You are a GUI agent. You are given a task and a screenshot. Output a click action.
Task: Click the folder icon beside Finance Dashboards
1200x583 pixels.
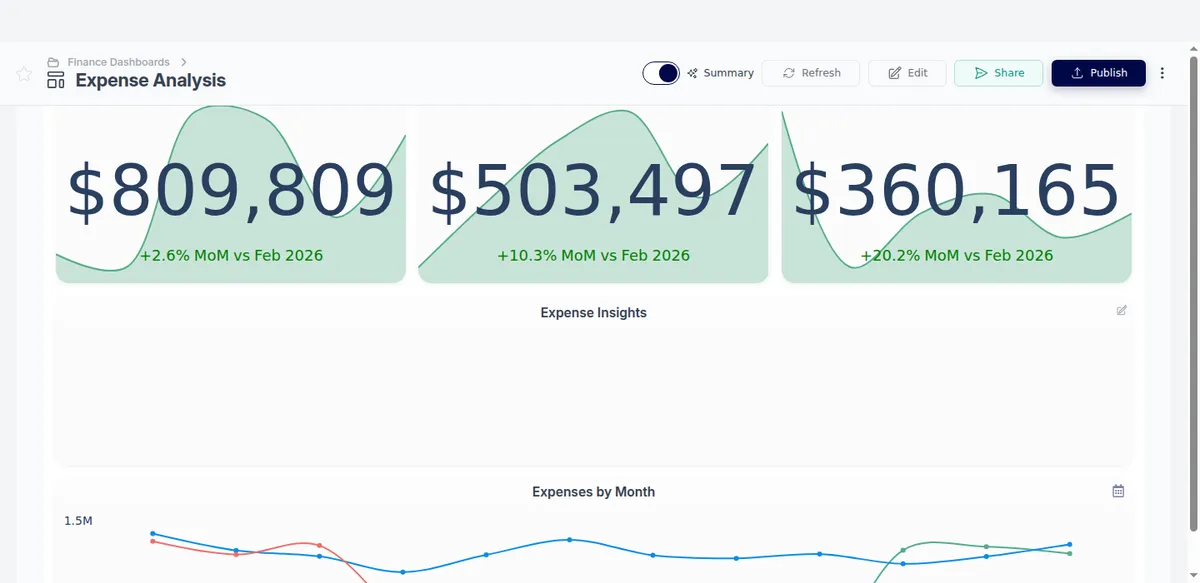coord(54,62)
